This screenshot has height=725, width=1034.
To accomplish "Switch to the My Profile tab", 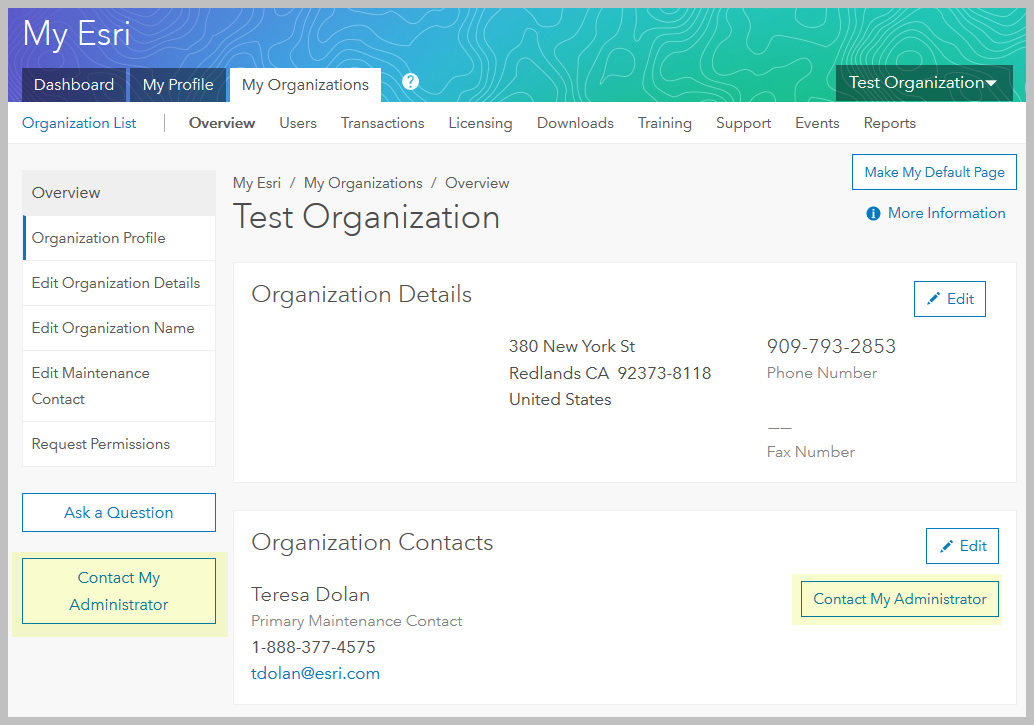I will [178, 85].
